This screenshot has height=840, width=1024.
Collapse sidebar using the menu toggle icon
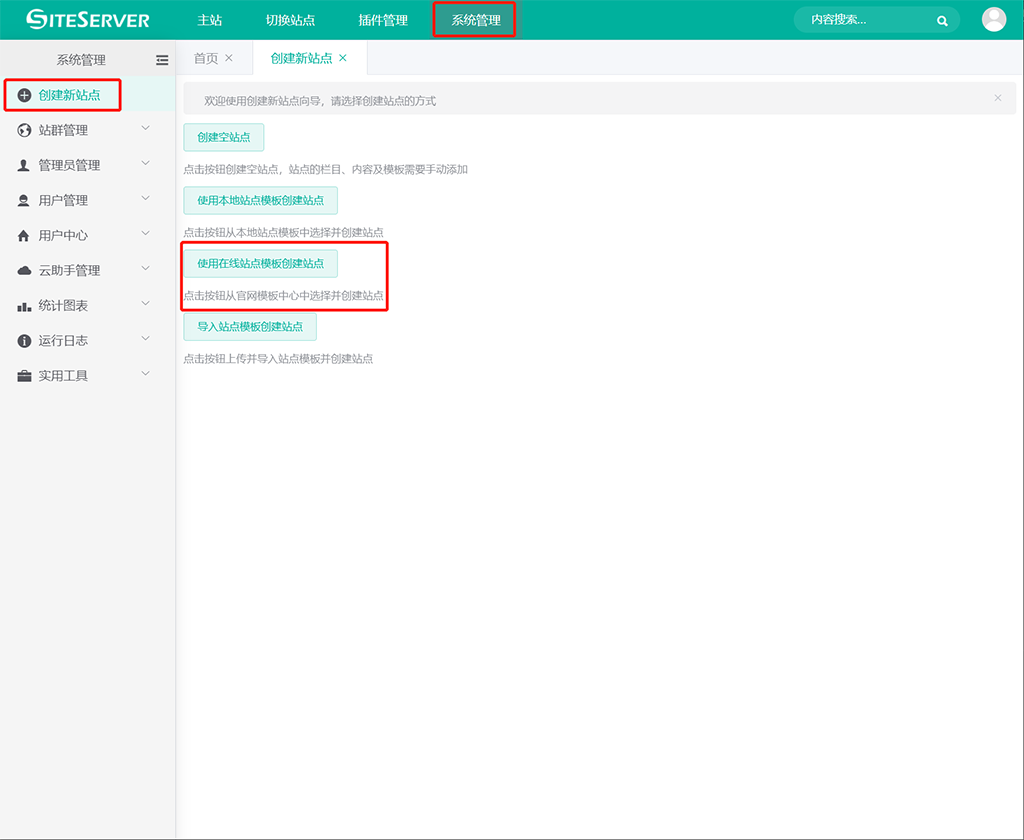tap(162, 60)
